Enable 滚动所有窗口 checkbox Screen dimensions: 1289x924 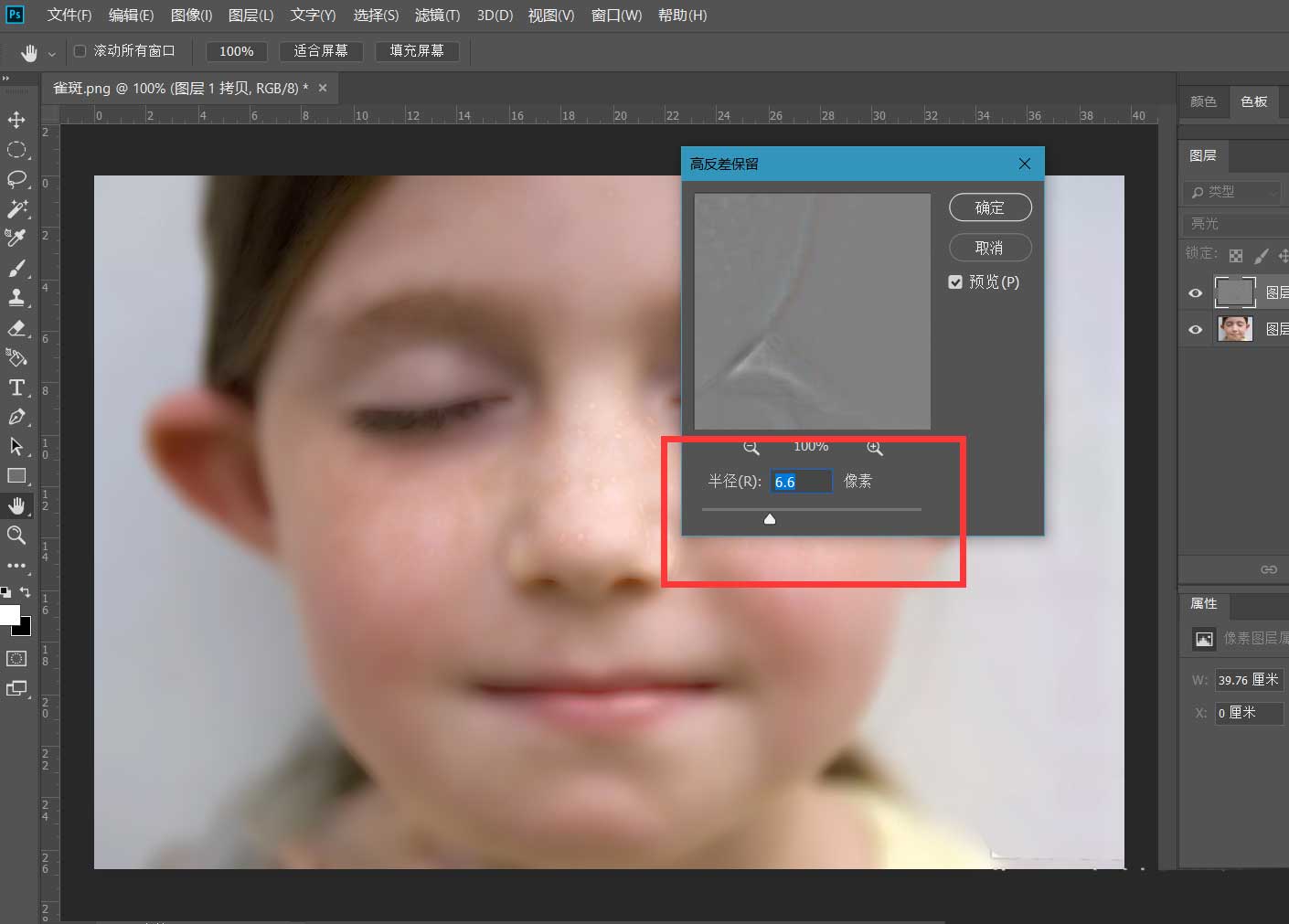(80, 51)
